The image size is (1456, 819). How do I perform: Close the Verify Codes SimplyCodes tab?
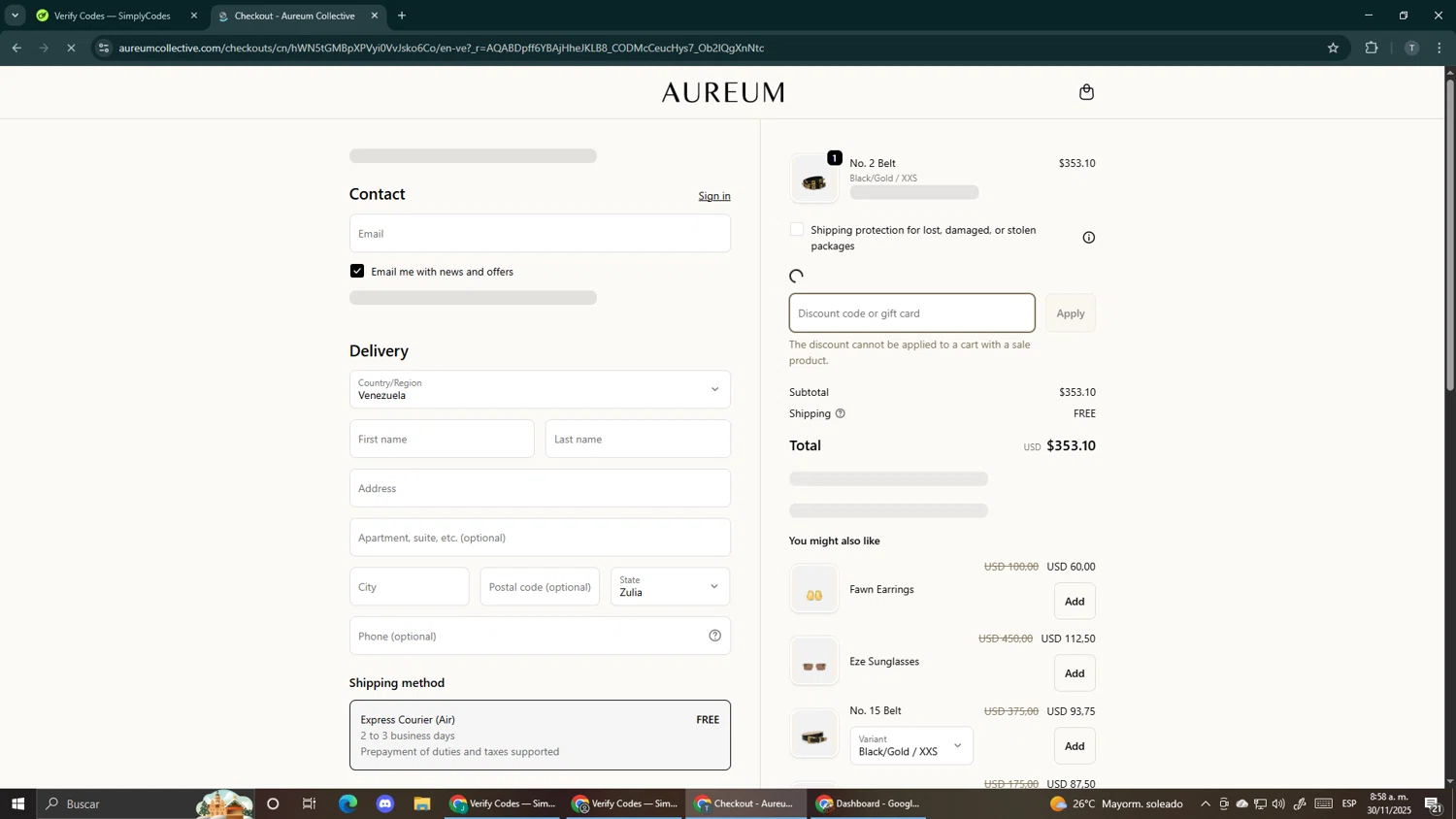point(193,16)
